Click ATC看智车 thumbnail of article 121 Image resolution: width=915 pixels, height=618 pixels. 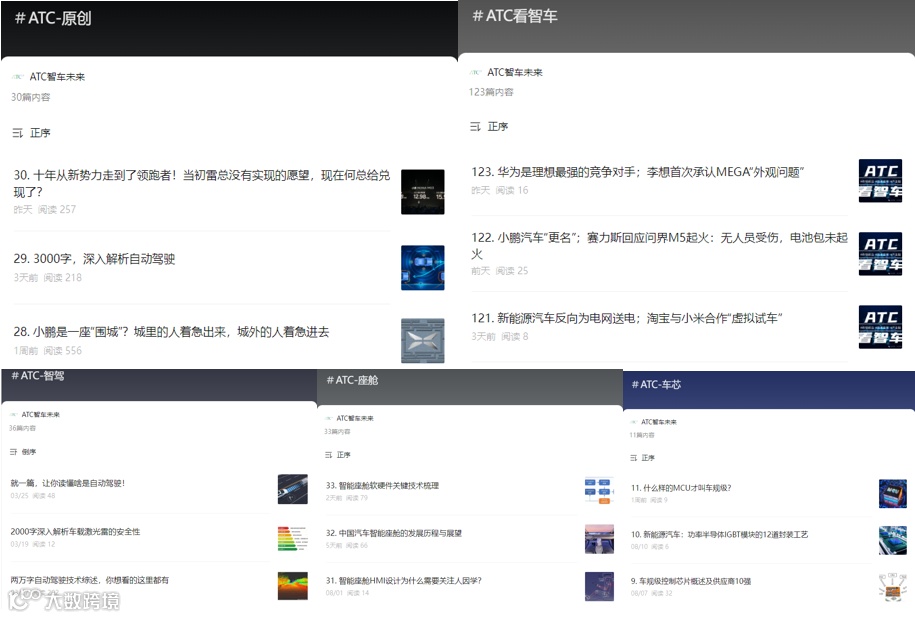tap(880, 327)
